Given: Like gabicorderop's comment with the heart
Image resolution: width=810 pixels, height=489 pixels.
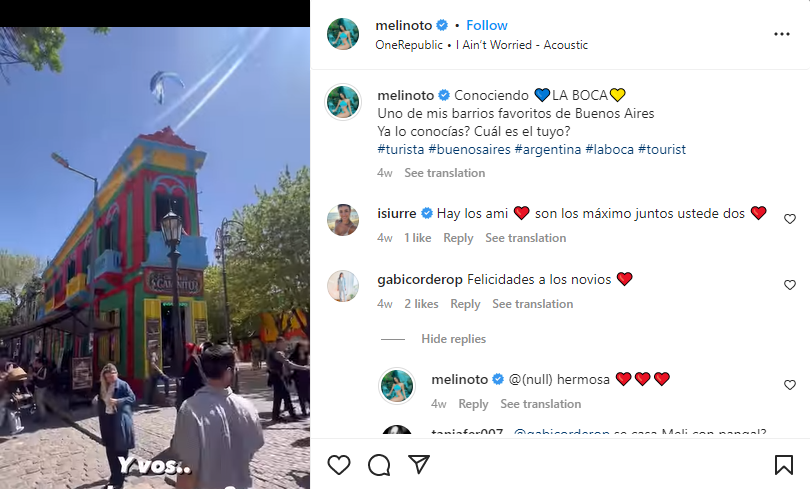Looking at the screenshot, I should [790, 285].
